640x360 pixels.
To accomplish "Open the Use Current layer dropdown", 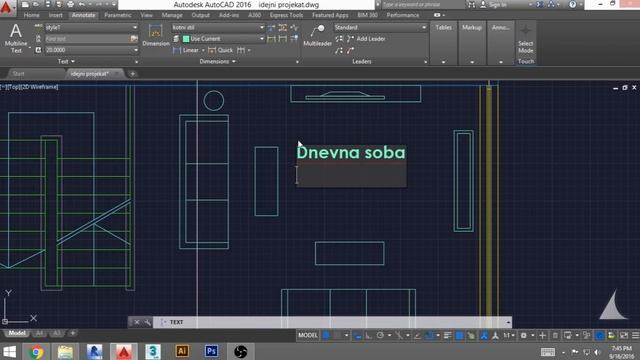I will click(x=223, y=39).
